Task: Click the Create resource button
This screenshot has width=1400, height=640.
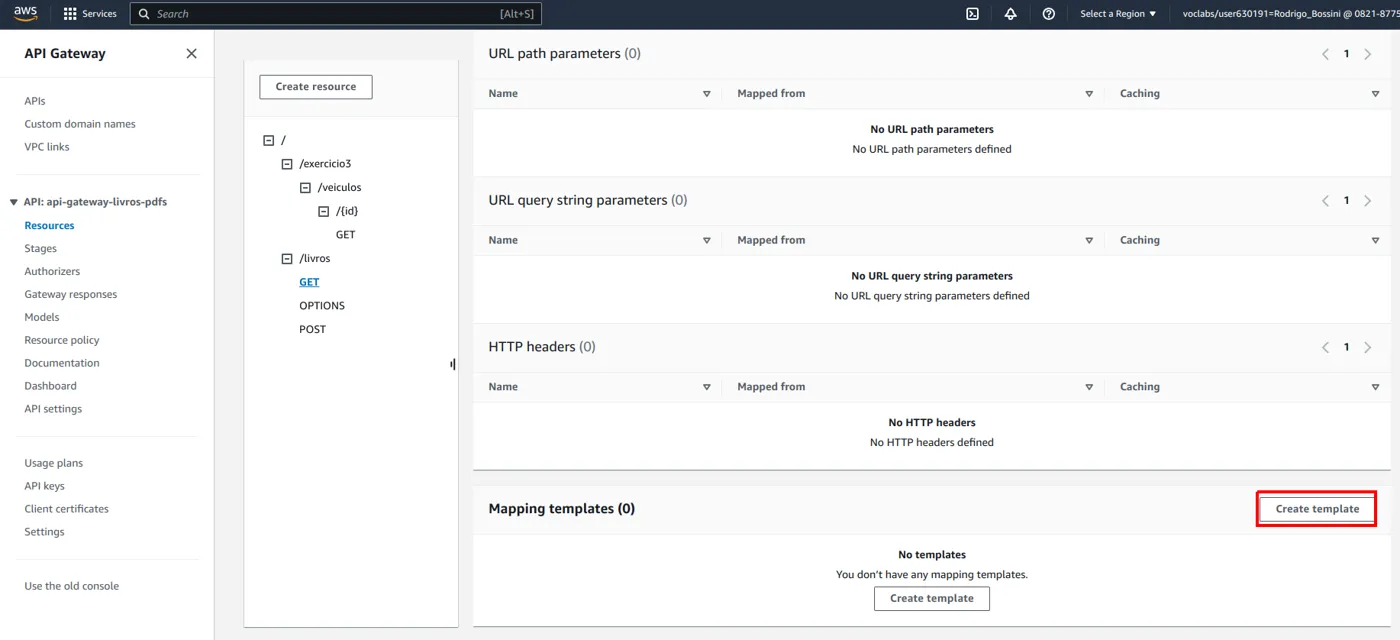Action: (x=316, y=87)
